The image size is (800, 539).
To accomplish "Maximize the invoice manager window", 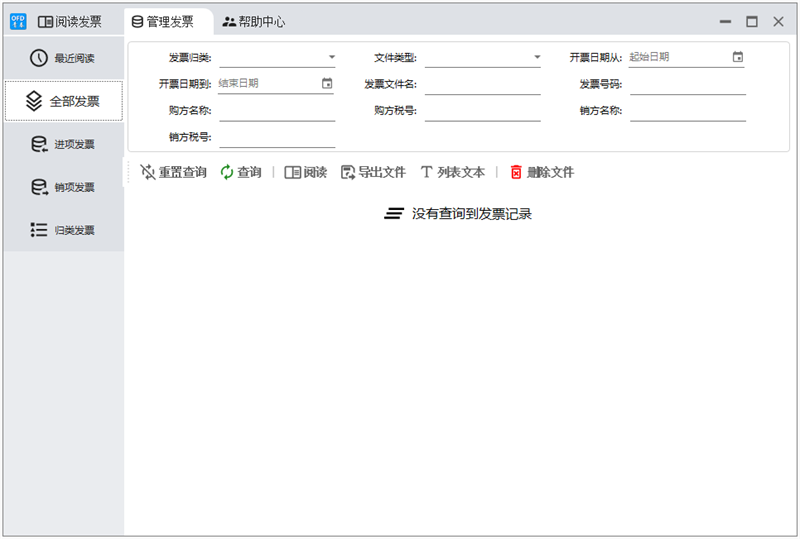I will point(752,21).
